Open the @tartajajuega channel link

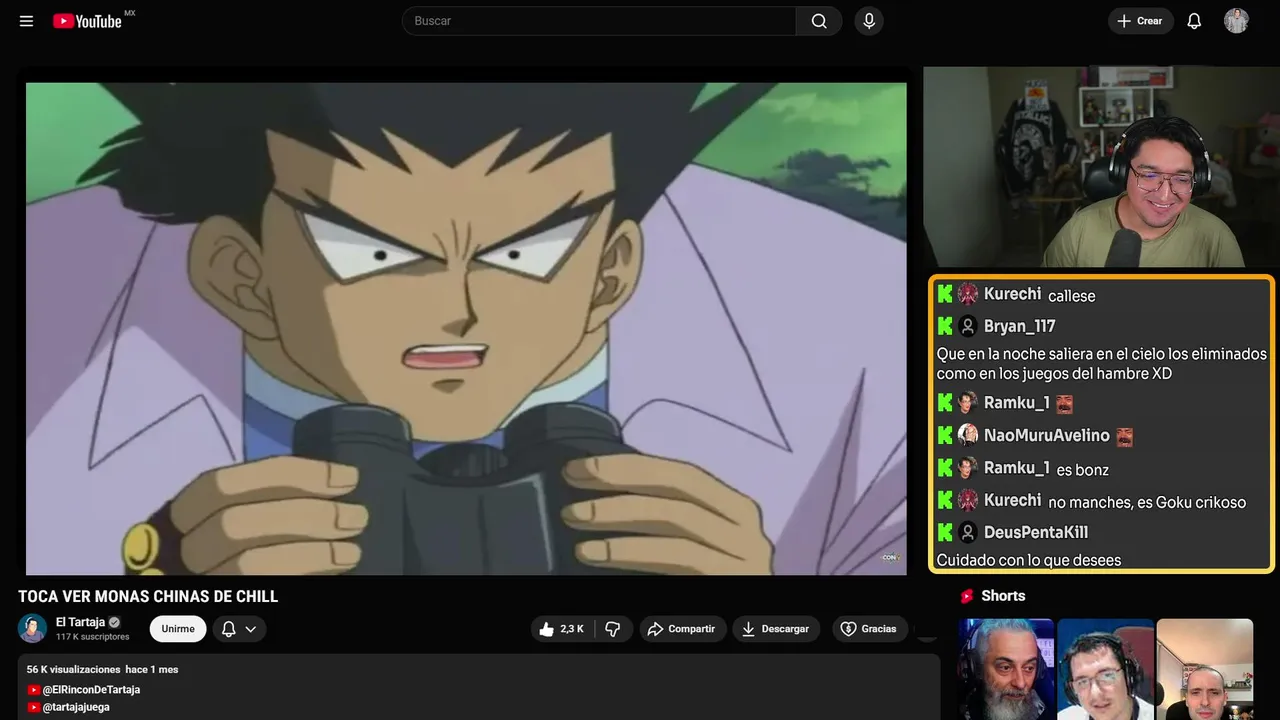point(76,707)
